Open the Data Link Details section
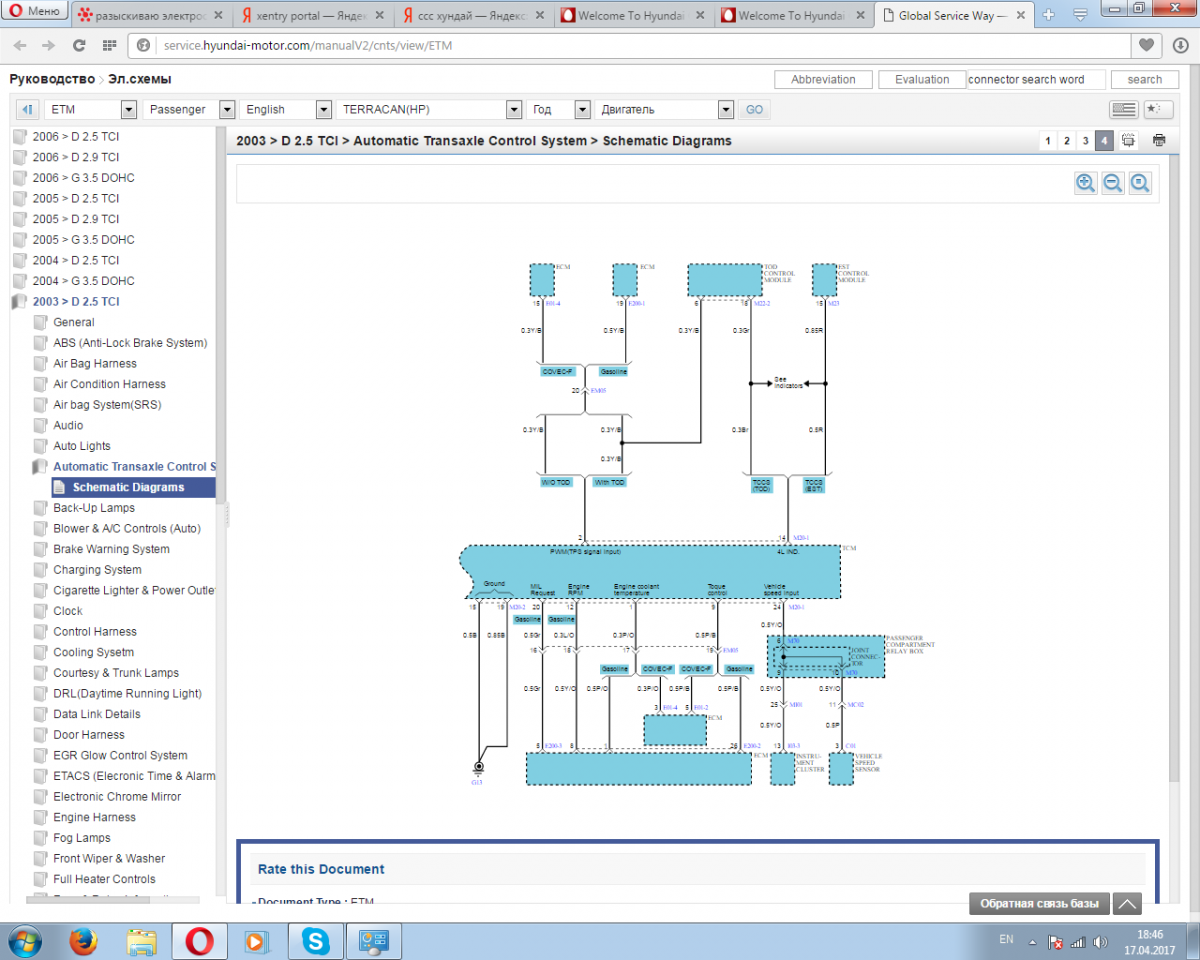This screenshot has width=1200, height=960. tap(97, 714)
